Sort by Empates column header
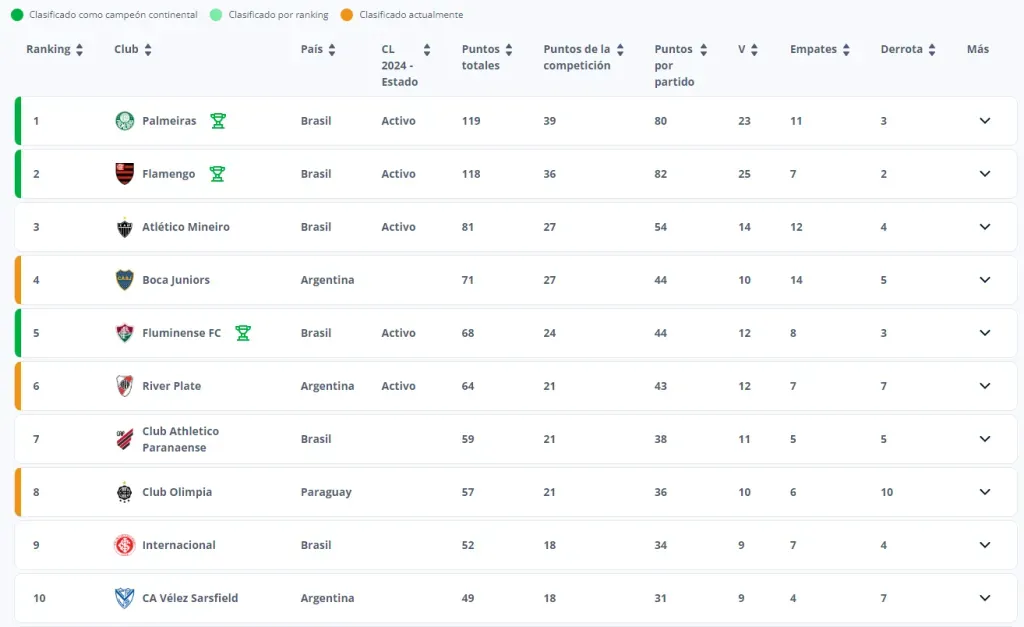Viewport: 1024px width, 627px height. point(820,50)
